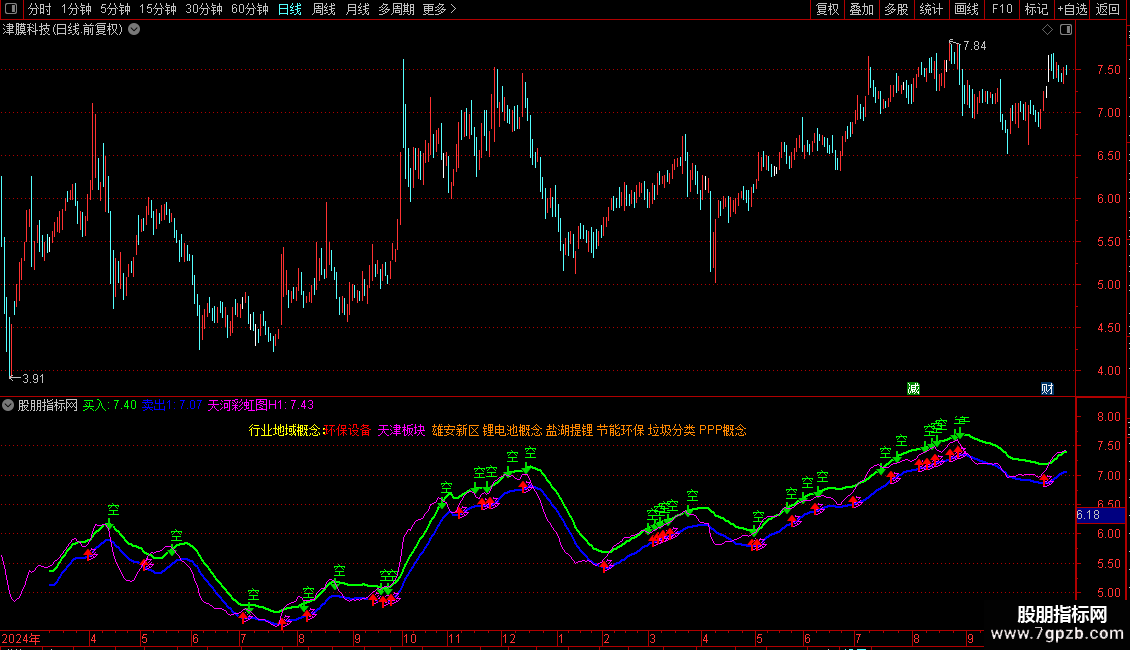Click the 叠加 overlay button
Screen dimensions: 1130x650
coord(861,9)
